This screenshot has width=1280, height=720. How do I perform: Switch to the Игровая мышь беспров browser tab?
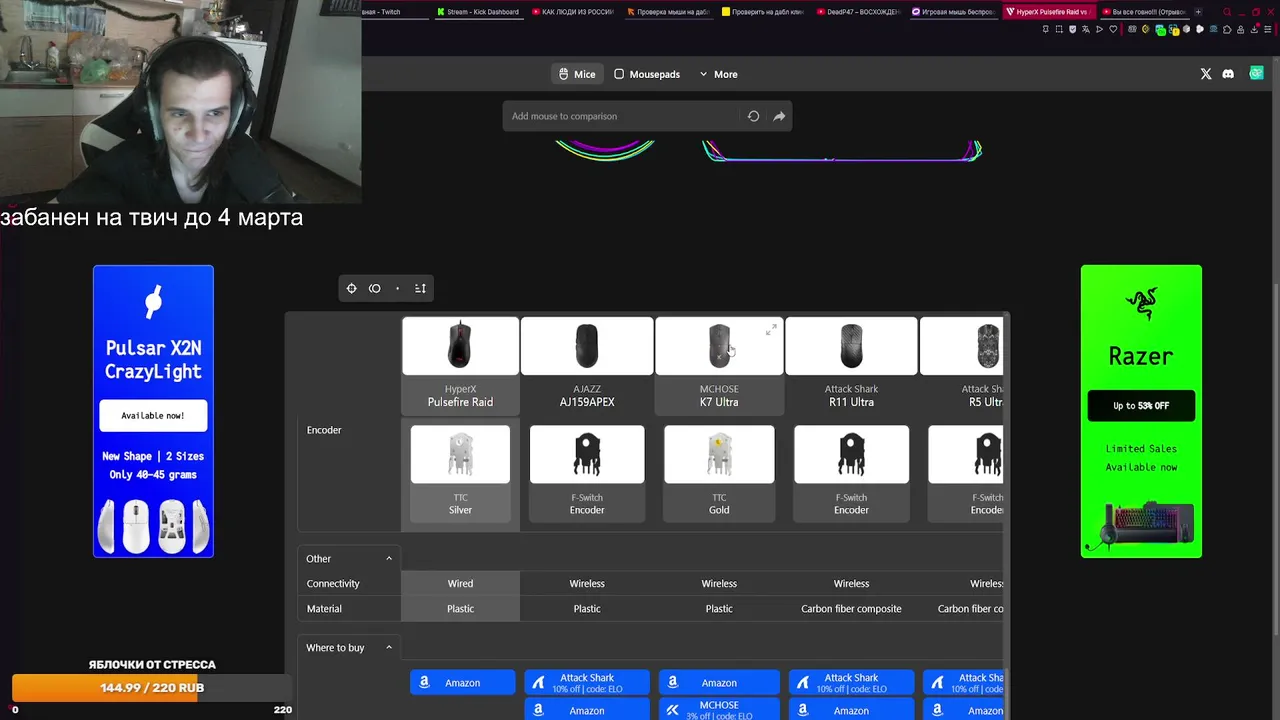coord(953,12)
